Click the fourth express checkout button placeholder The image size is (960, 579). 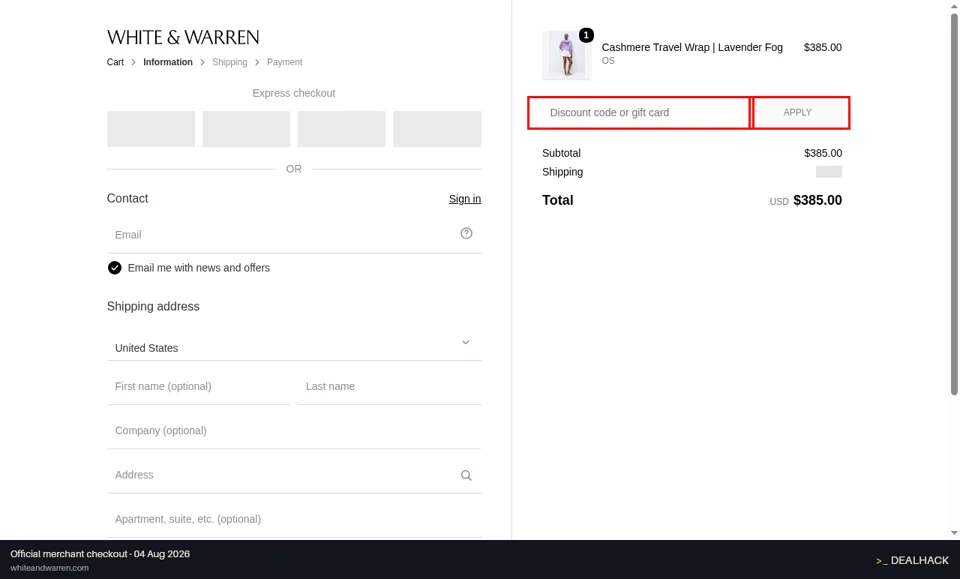click(437, 129)
